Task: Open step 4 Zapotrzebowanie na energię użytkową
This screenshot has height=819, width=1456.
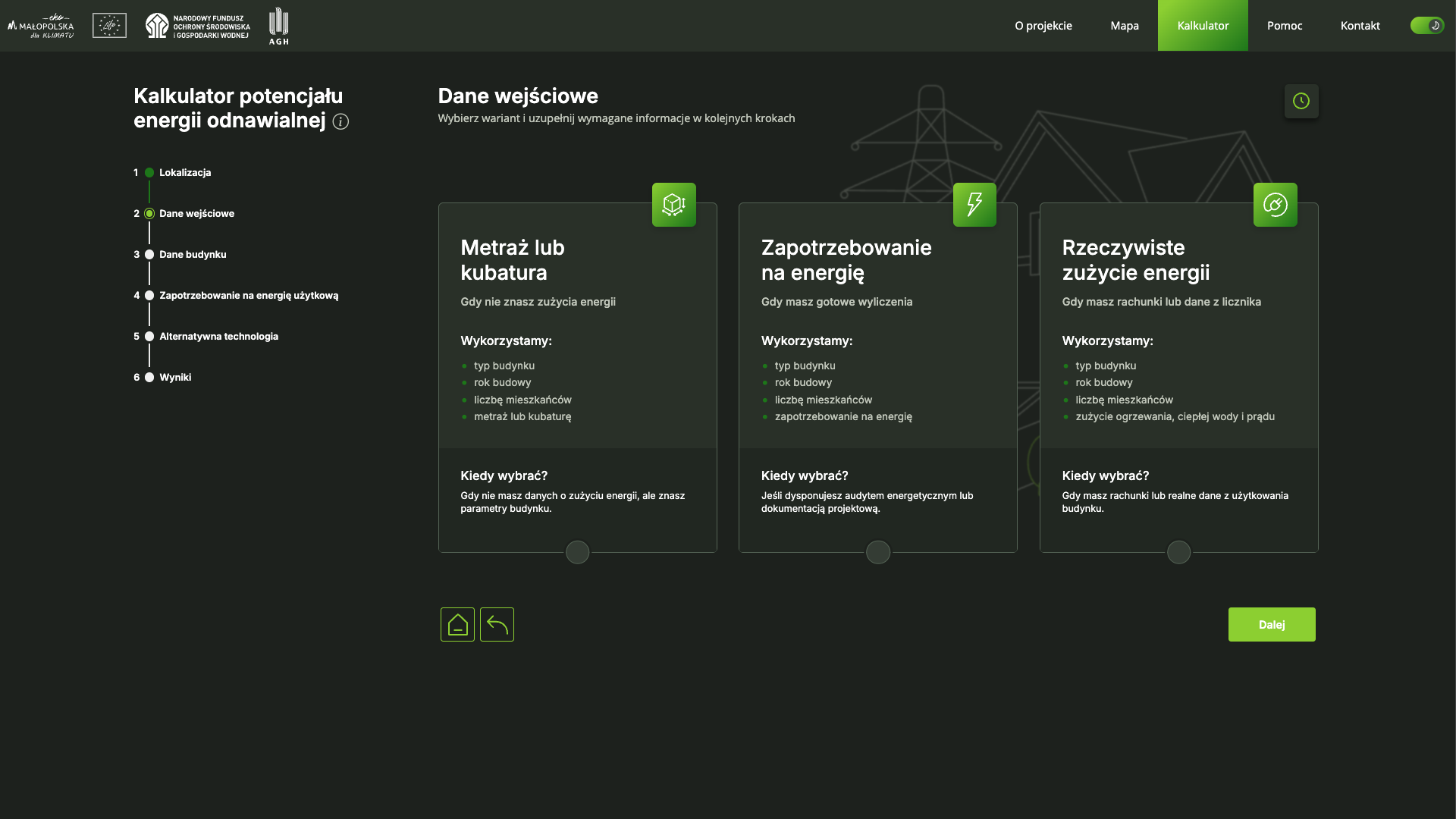Action: (x=237, y=295)
